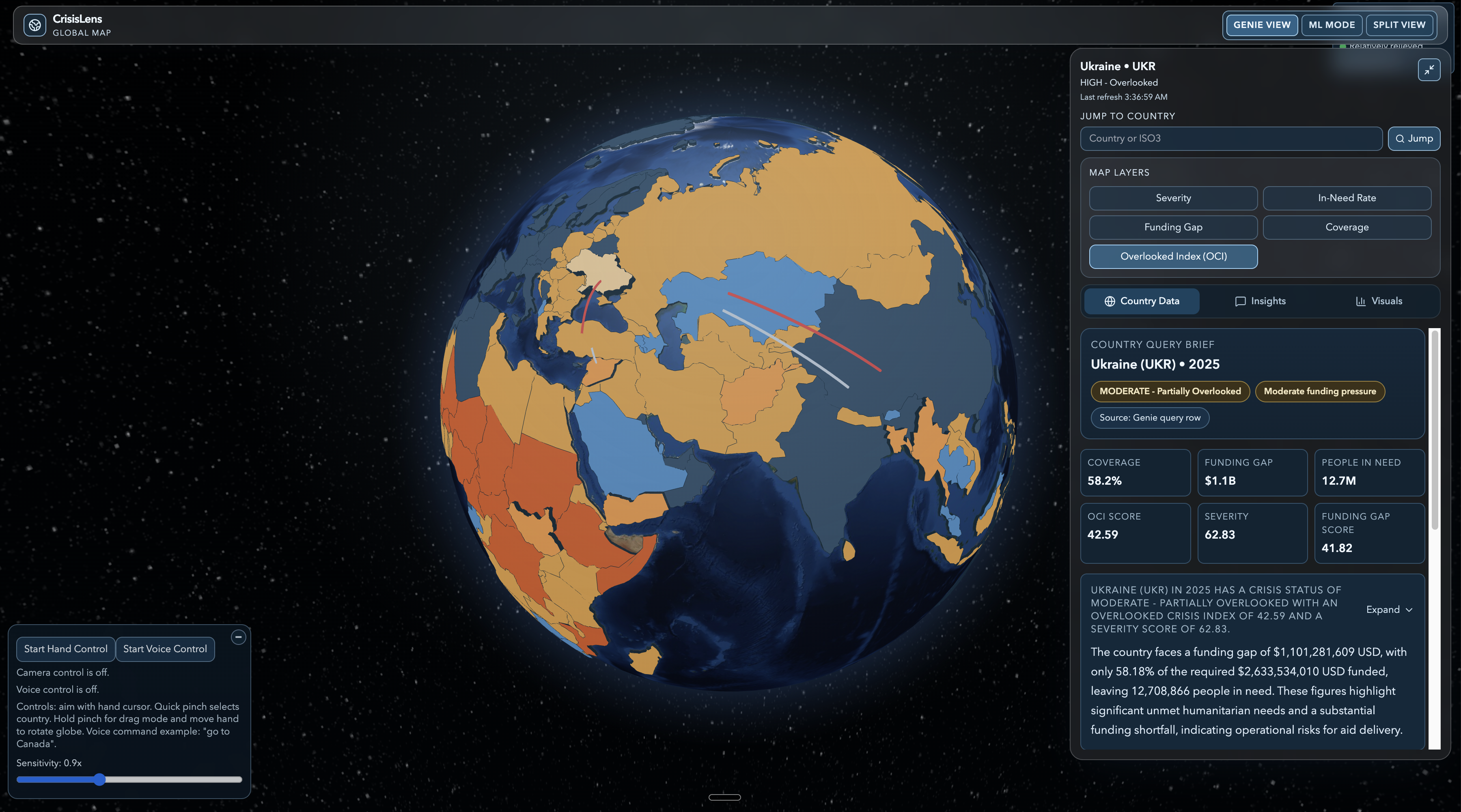Enable the Severity map layer
1461x812 pixels.
(1173, 198)
